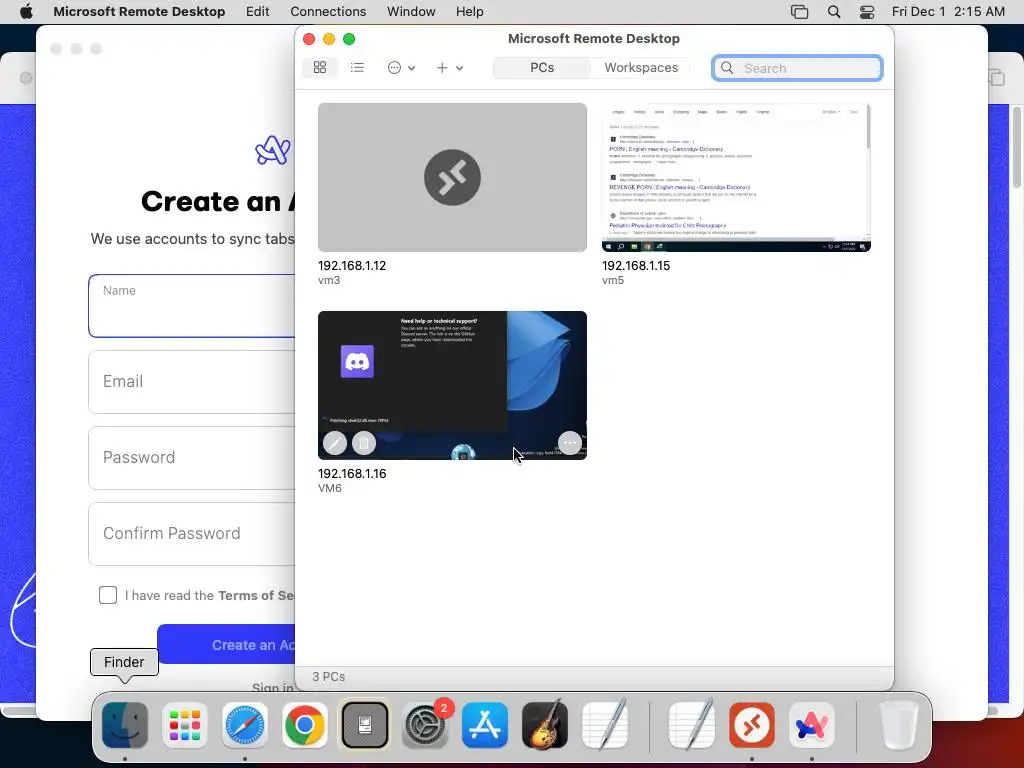Click the trash delete icon on VM6
This screenshot has height=768, width=1024.
[364, 443]
